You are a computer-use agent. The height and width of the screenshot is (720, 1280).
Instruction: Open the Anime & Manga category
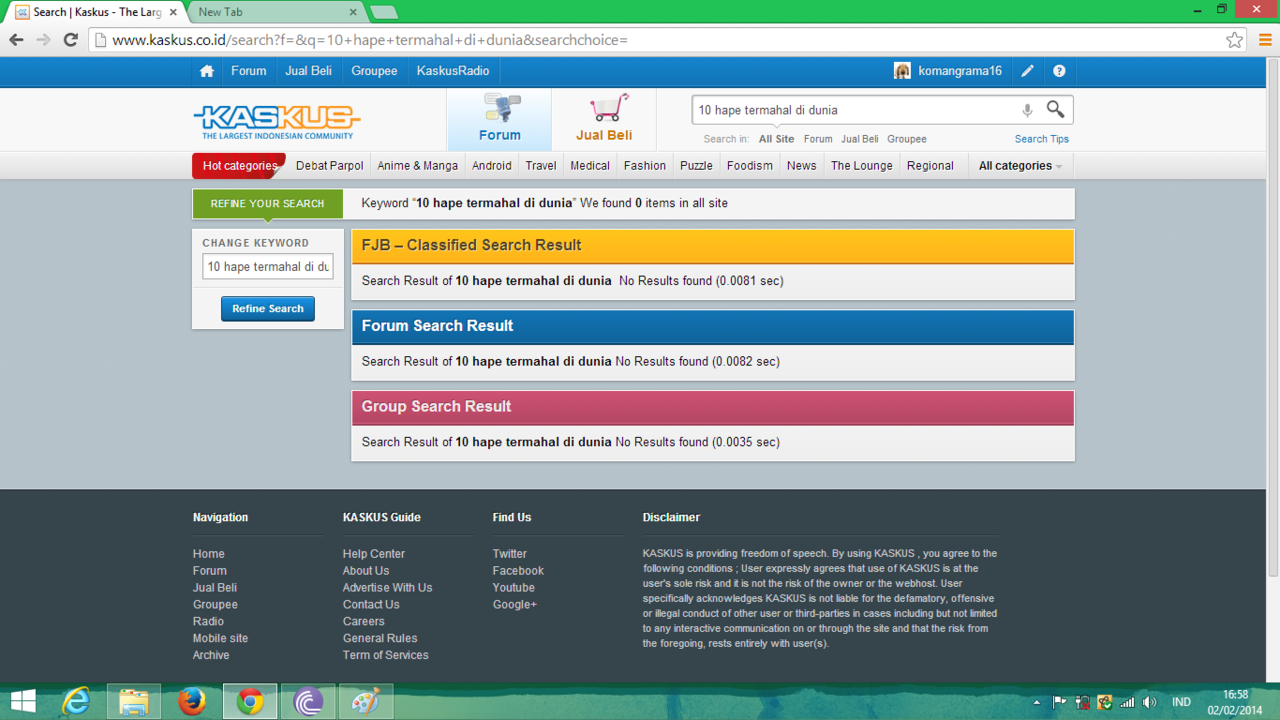(x=417, y=166)
